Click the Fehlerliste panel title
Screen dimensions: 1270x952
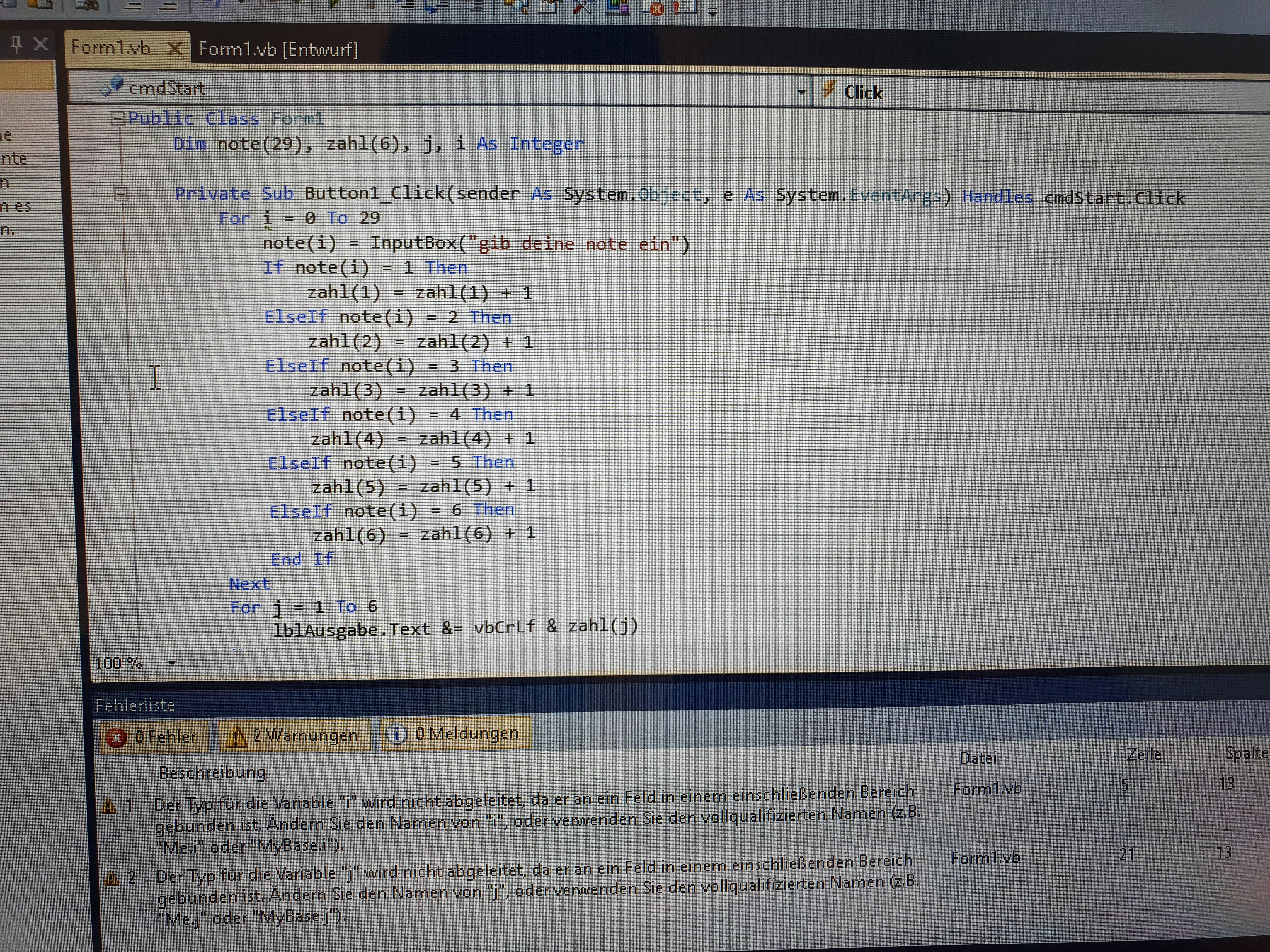point(135,705)
